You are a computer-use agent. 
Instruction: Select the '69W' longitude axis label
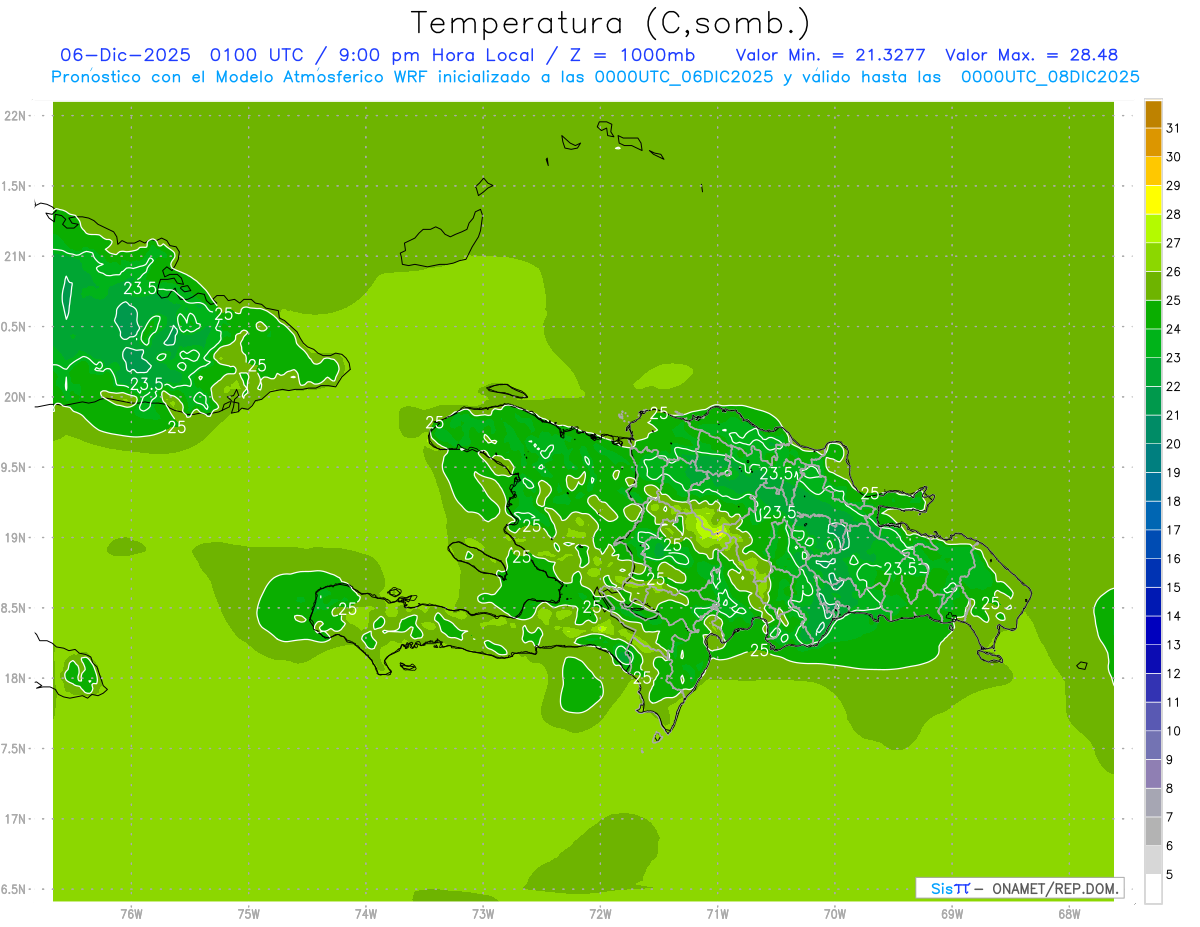(x=952, y=914)
